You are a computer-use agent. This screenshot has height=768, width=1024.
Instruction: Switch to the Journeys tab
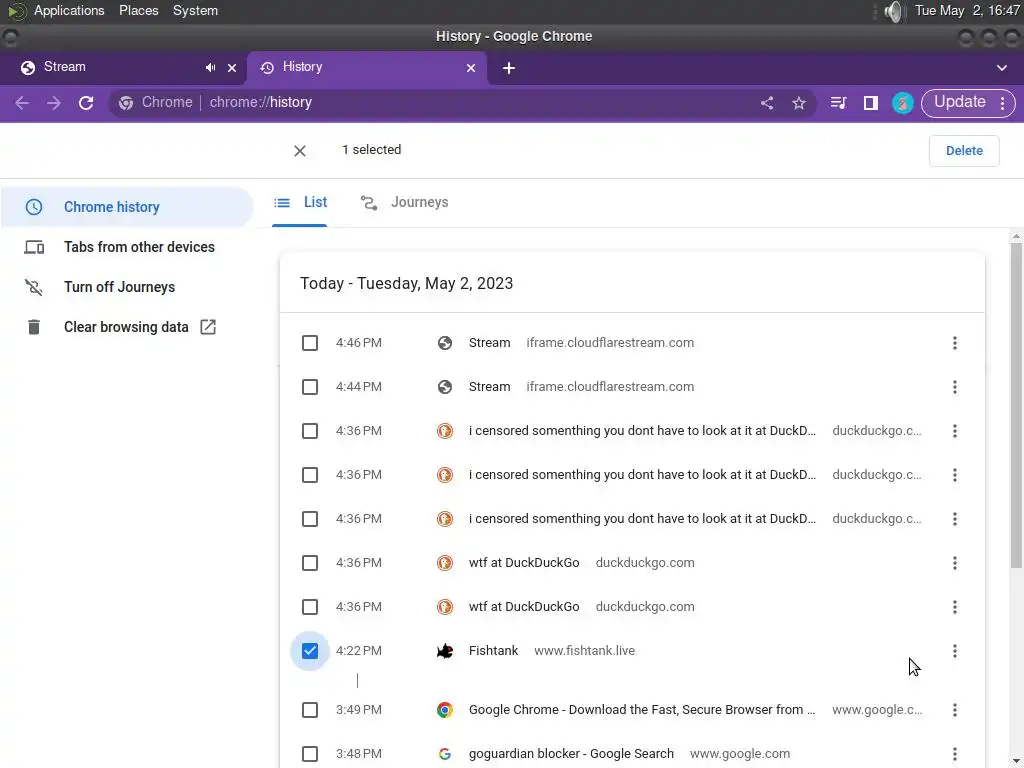[x=405, y=202]
